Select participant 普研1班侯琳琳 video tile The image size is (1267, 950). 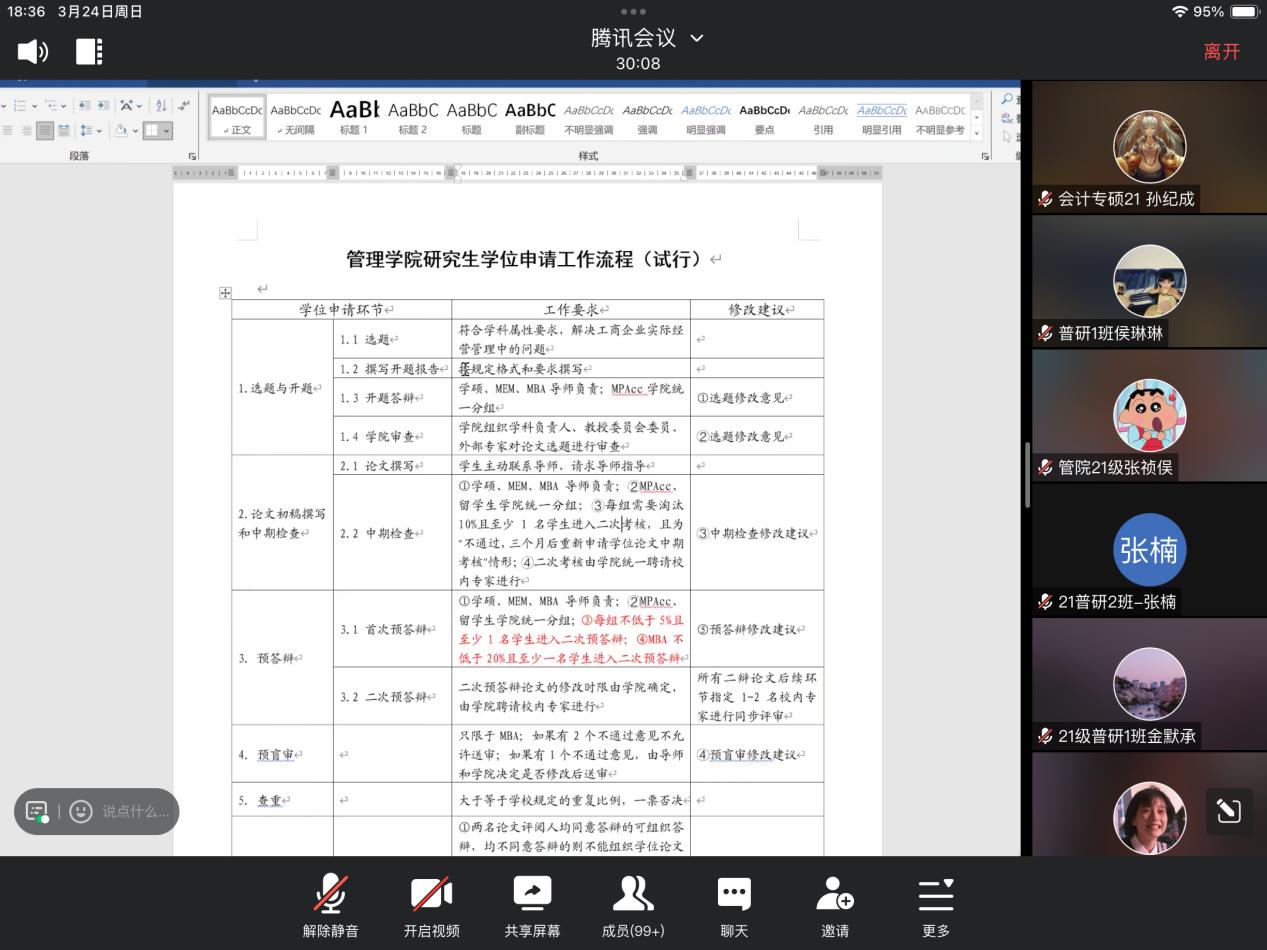pyautogui.click(x=1149, y=281)
